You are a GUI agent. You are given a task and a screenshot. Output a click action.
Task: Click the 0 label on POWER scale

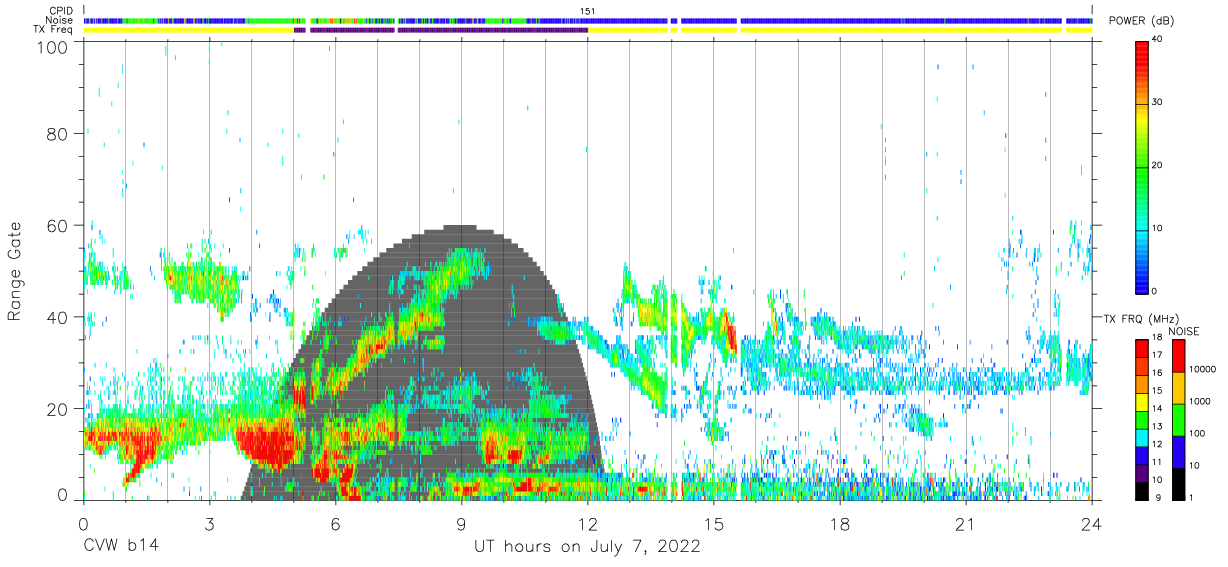point(1155,291)
